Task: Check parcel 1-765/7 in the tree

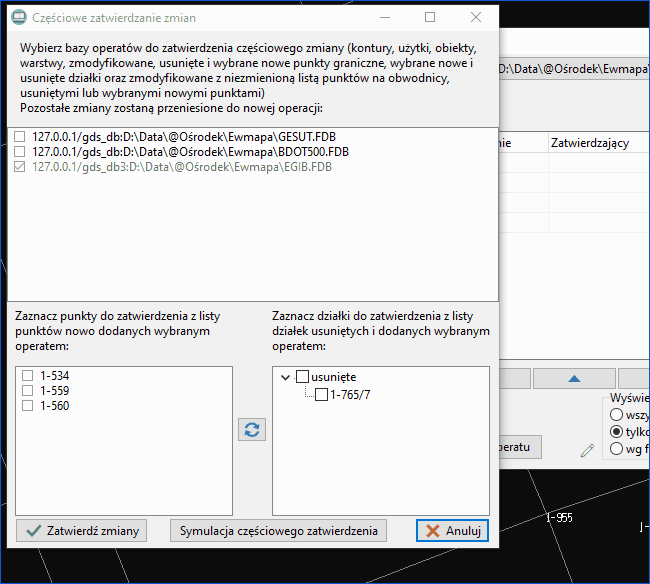Action: click(x=321, y=395)
